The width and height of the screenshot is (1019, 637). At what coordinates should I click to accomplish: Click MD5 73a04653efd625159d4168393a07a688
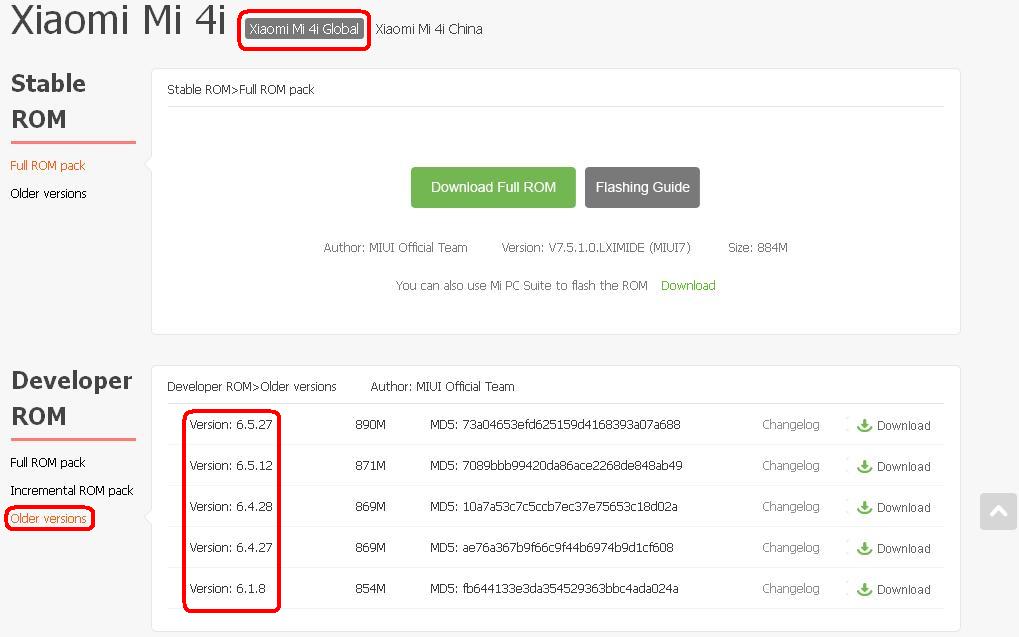point(555,424)
